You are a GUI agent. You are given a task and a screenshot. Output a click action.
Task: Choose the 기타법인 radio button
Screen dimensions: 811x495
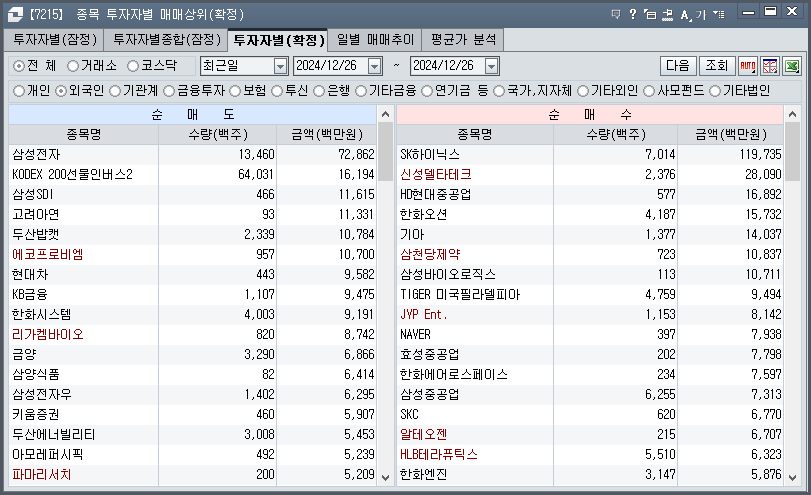tap(715, 91)
